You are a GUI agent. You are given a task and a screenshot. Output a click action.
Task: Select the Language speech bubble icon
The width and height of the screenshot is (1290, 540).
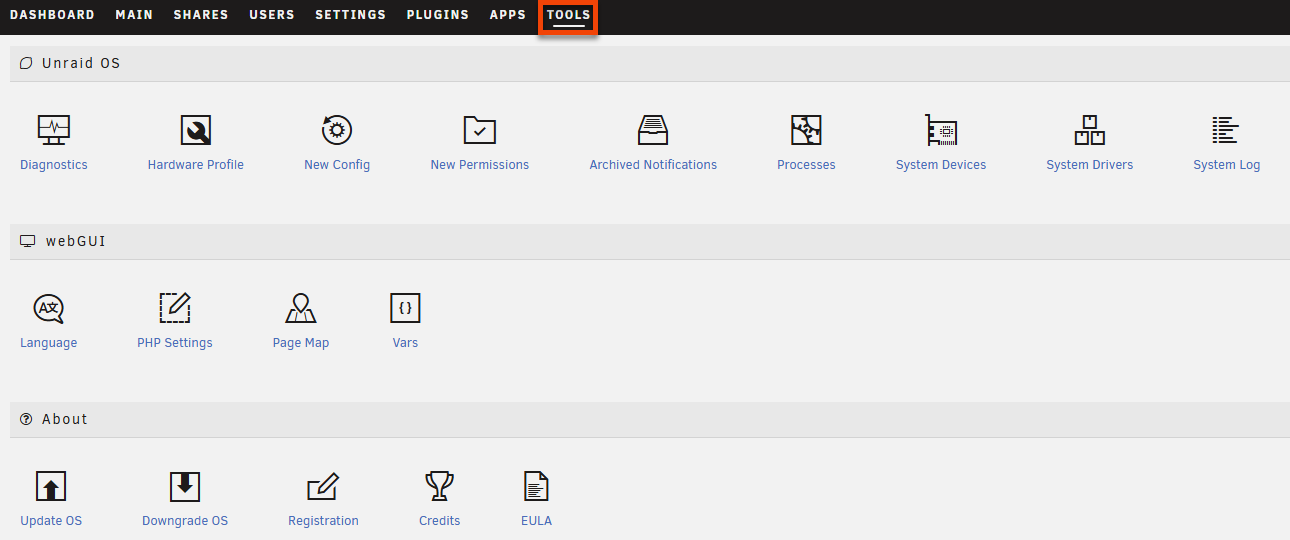pos(48,308)
